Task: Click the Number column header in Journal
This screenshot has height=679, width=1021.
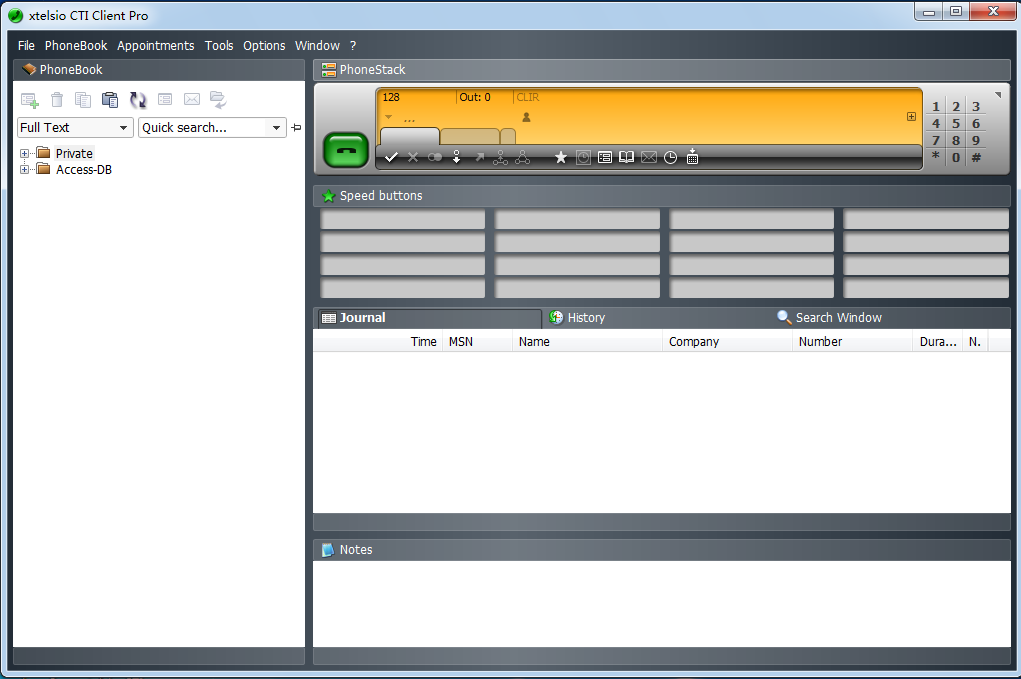Action: (852, 342)
